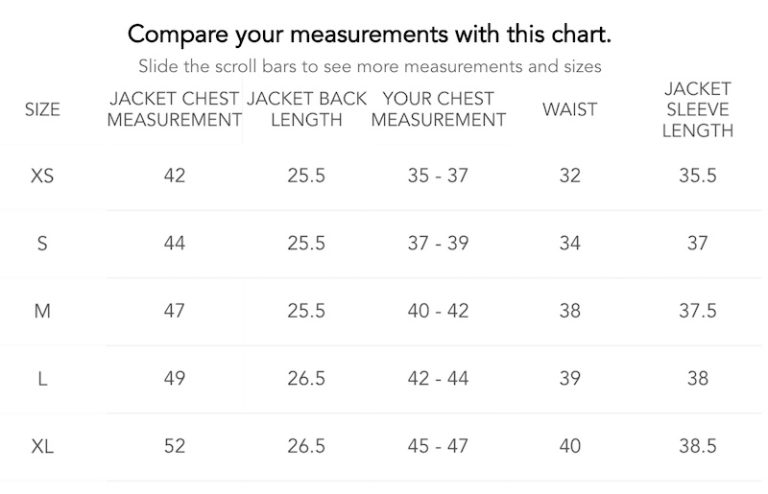Select the L size row label

point(42,378)
